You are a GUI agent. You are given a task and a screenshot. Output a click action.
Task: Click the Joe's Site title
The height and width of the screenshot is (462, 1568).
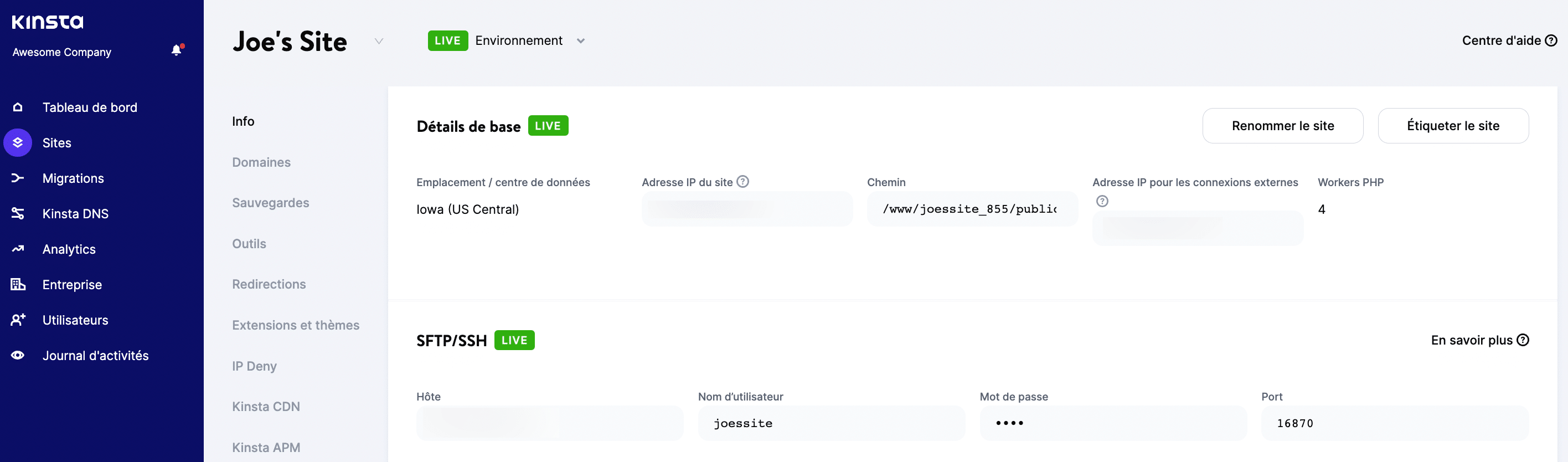click(x=290, y=41)
